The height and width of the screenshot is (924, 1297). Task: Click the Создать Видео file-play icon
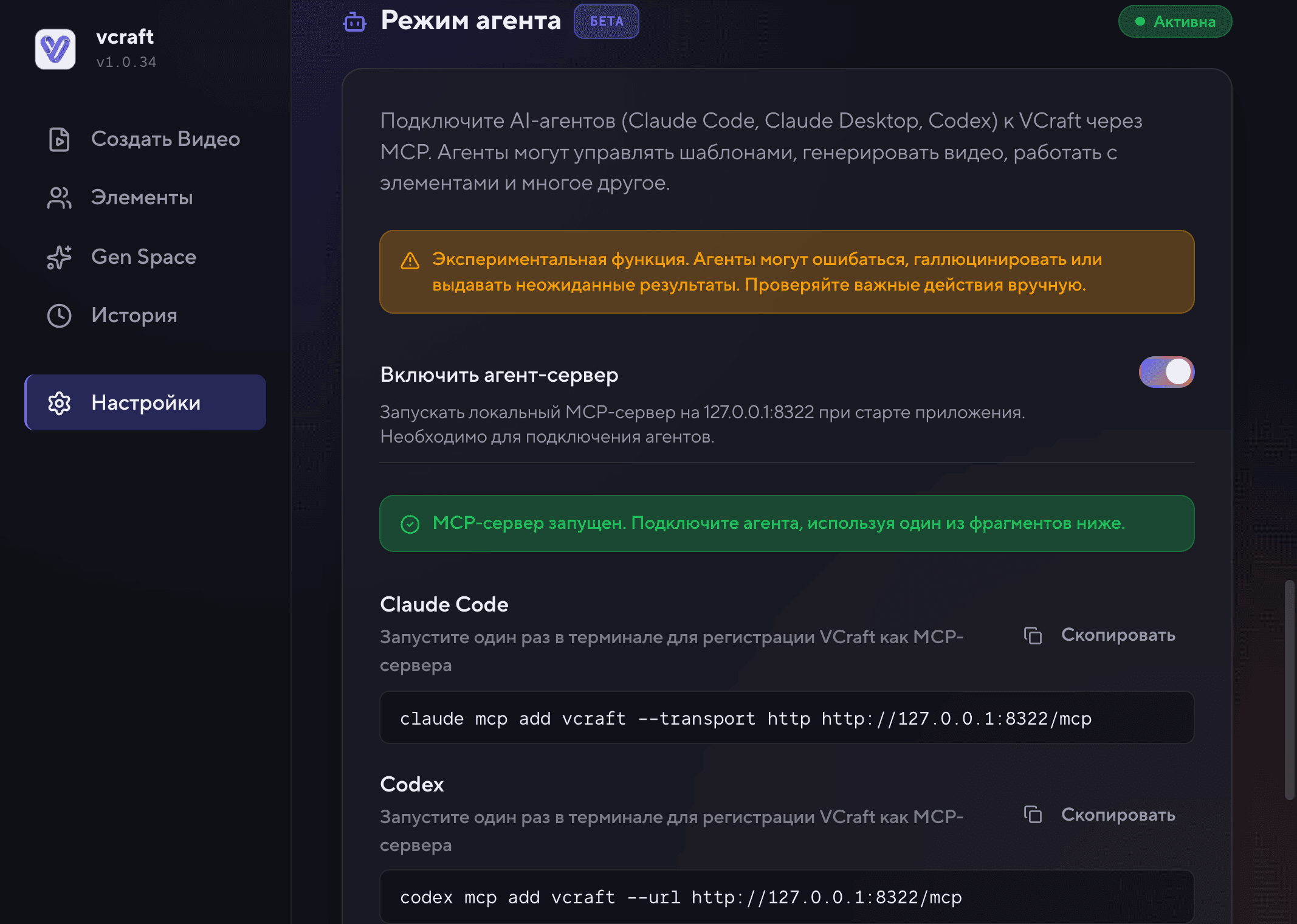click(59, 139)
